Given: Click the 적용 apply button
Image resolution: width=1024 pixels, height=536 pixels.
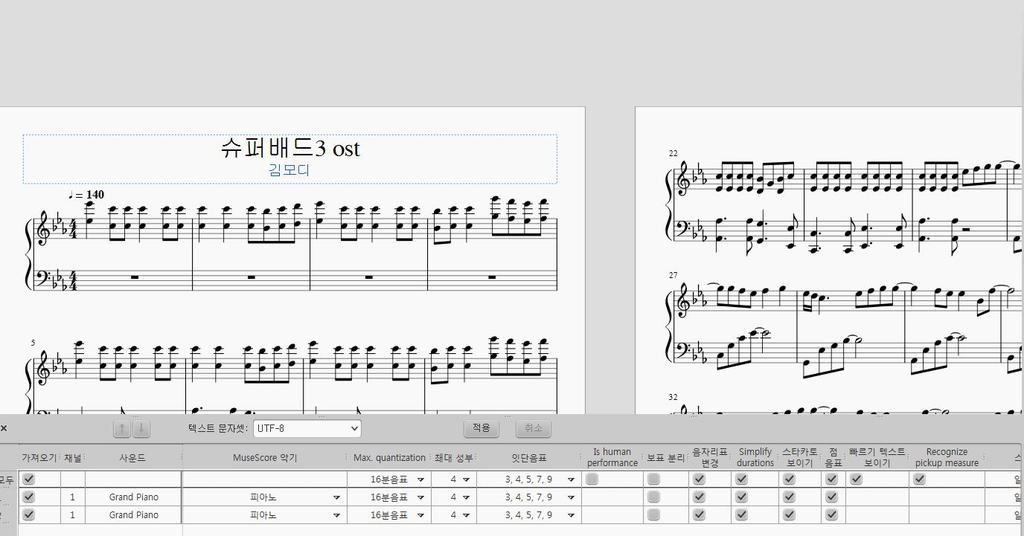Looking at the screenshot, I should coord(481,428).
